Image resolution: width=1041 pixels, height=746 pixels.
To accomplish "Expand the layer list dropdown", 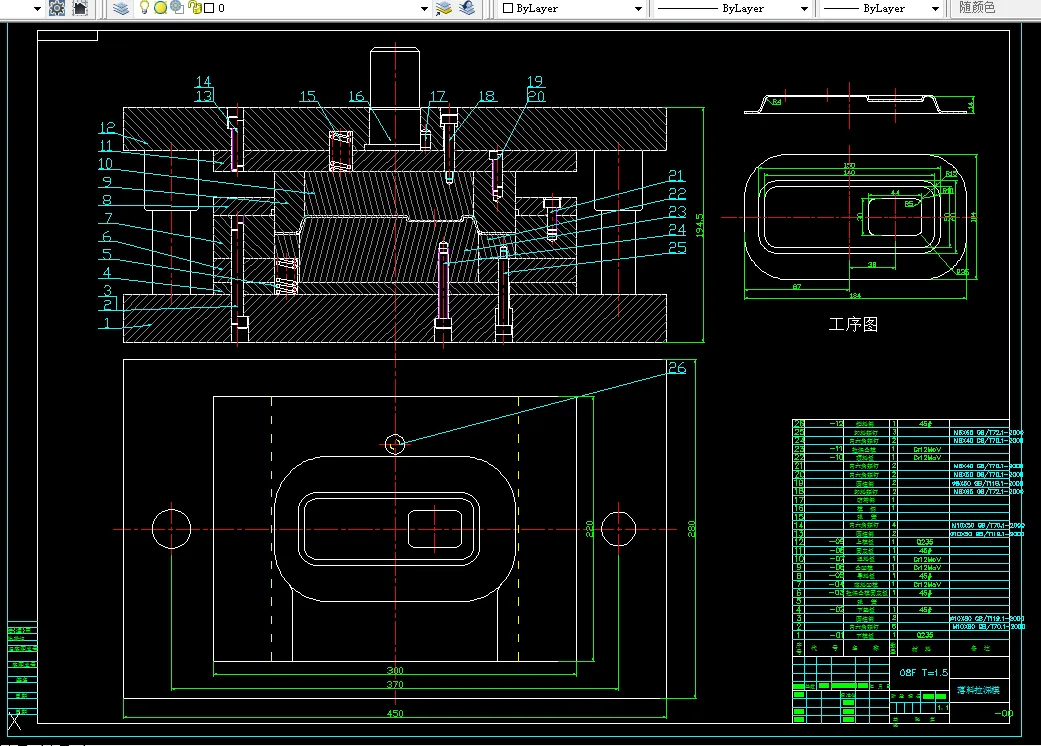I will [x=425, y=8].
